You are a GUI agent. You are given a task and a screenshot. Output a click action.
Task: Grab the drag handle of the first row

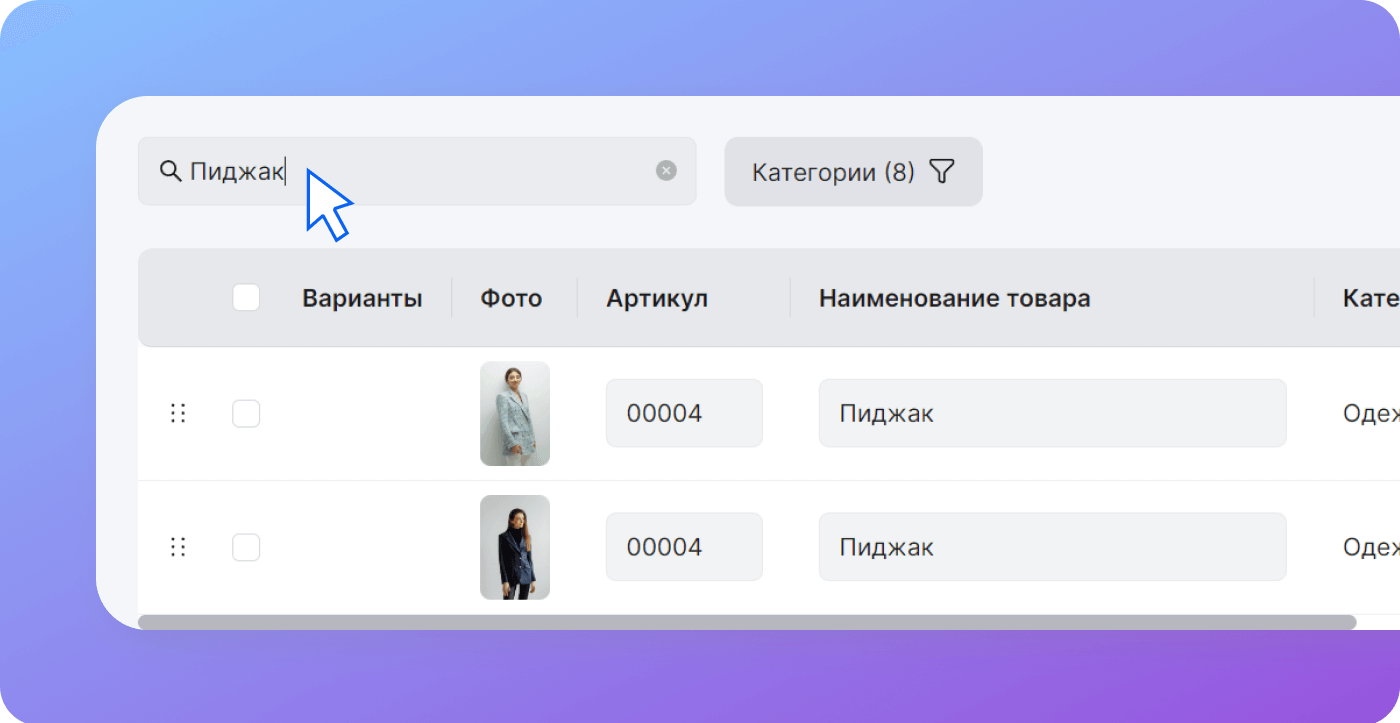pyautogui.click(x=178, y=413)
